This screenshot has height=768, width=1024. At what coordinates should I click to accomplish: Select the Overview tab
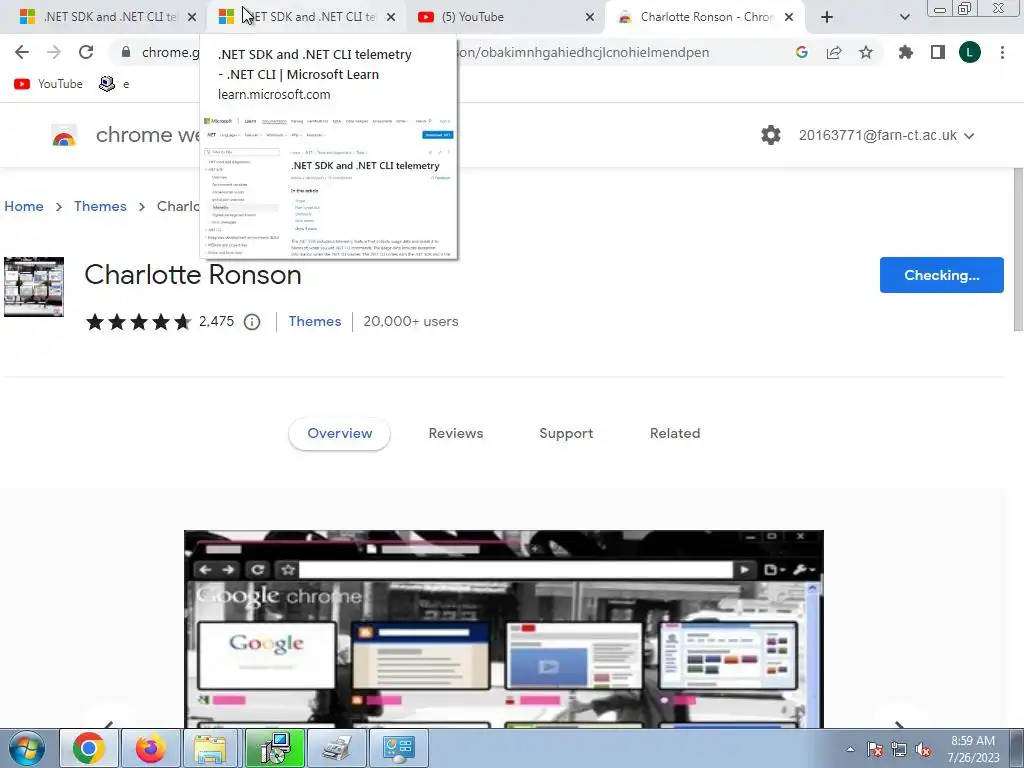(x=340, y=434)
